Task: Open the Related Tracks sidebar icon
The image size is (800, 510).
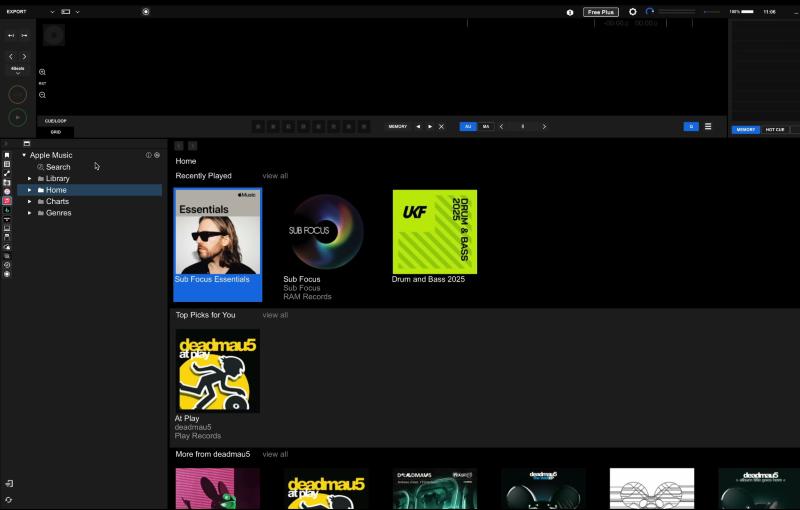Action: pyautogui.click(x=7, y=173)
